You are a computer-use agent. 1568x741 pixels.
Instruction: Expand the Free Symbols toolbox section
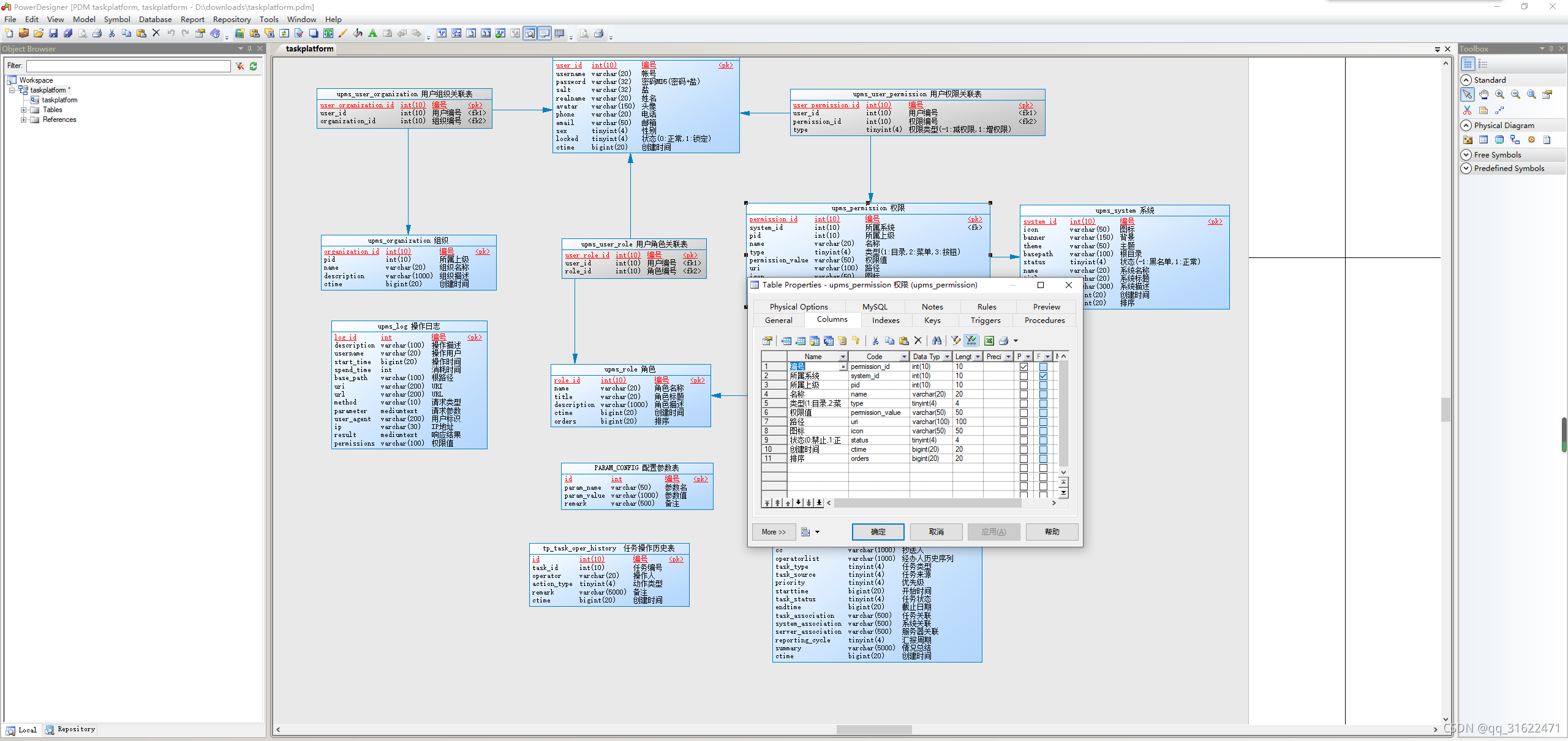1466,154
